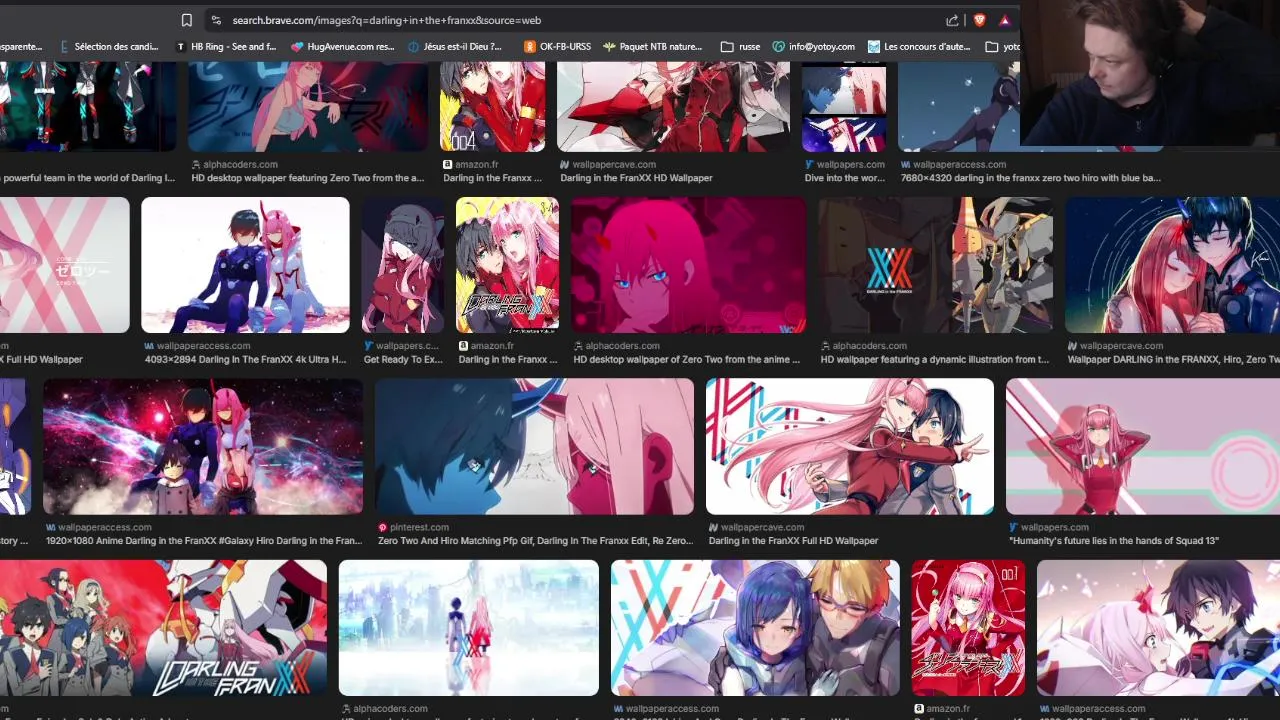Viewport: 1280px width, 720px height.
Task: Click the HugAvenue heart favicon in bookmarks bar
Action: (297, 46)
